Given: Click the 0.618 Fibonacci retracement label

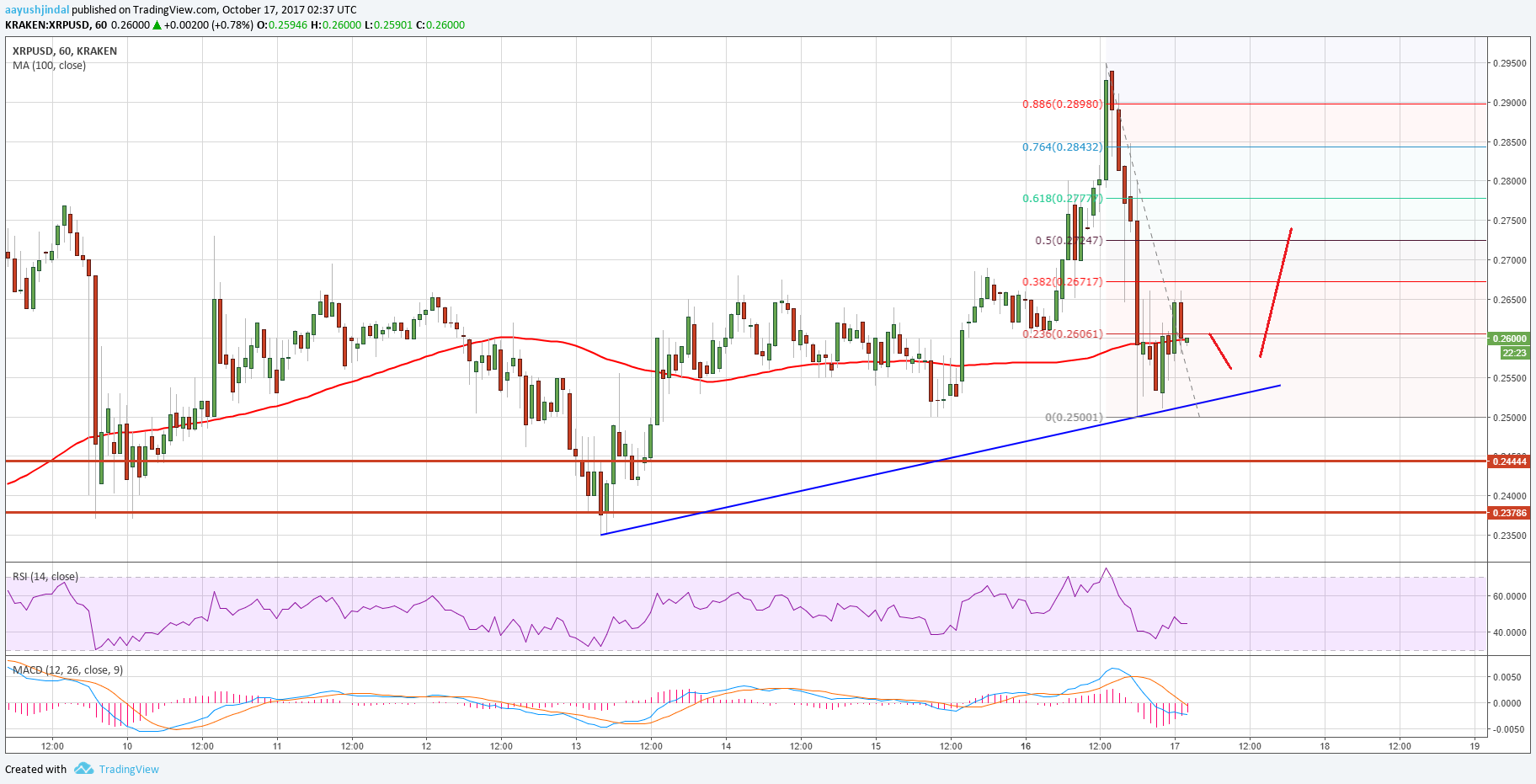Looking at the screenshot, I should click(1063, 199).
